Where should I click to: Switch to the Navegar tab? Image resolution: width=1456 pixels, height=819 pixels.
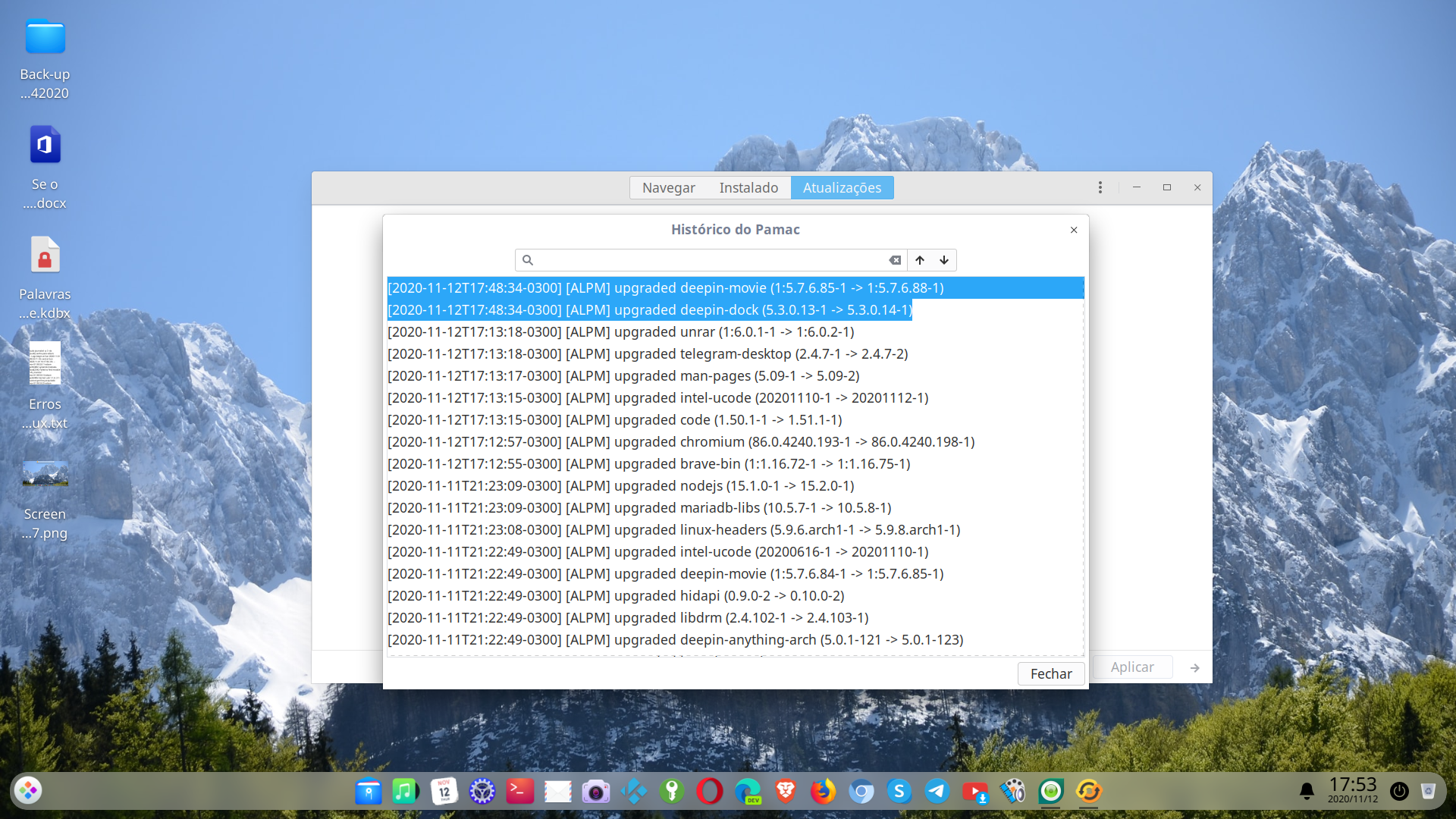(x=668, y=187)
